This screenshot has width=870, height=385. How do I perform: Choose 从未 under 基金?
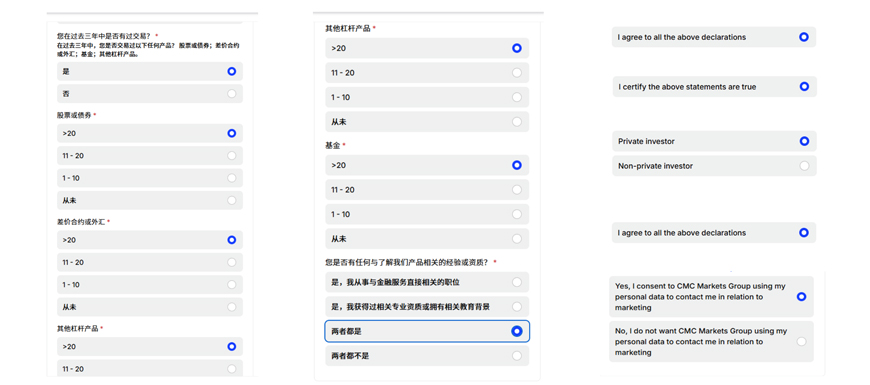click(427, 239)
